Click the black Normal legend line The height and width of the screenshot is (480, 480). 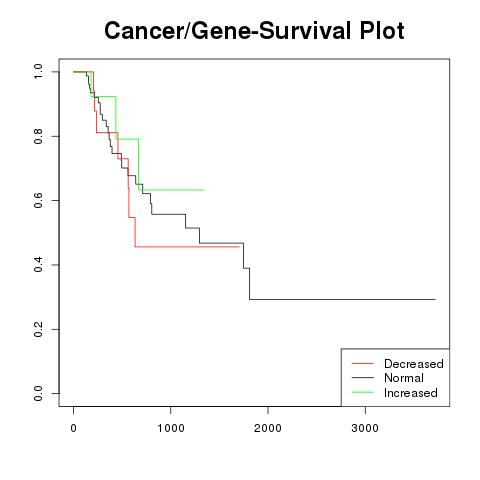[363, 377]
